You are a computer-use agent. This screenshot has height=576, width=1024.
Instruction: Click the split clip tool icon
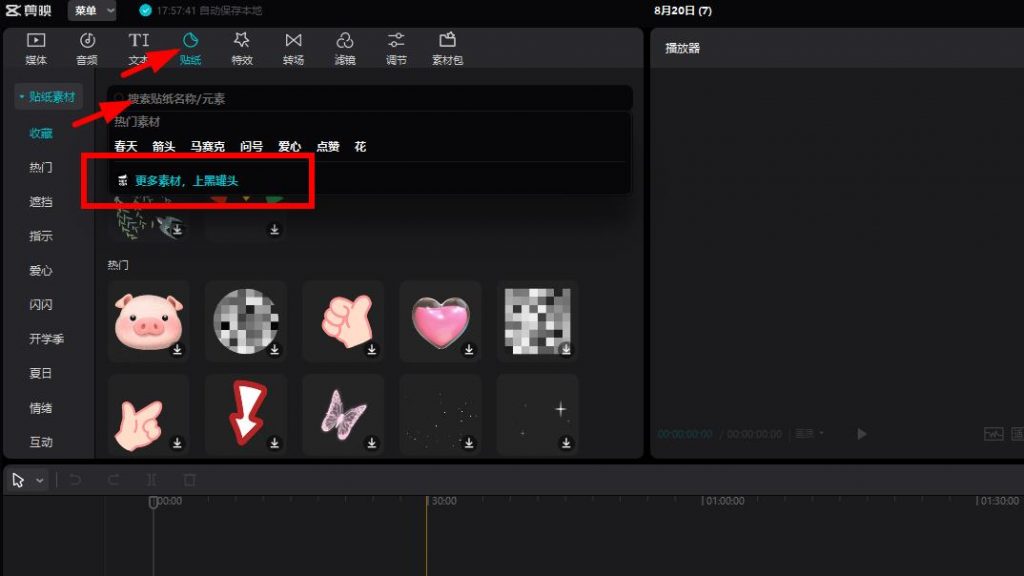[152, 480]
